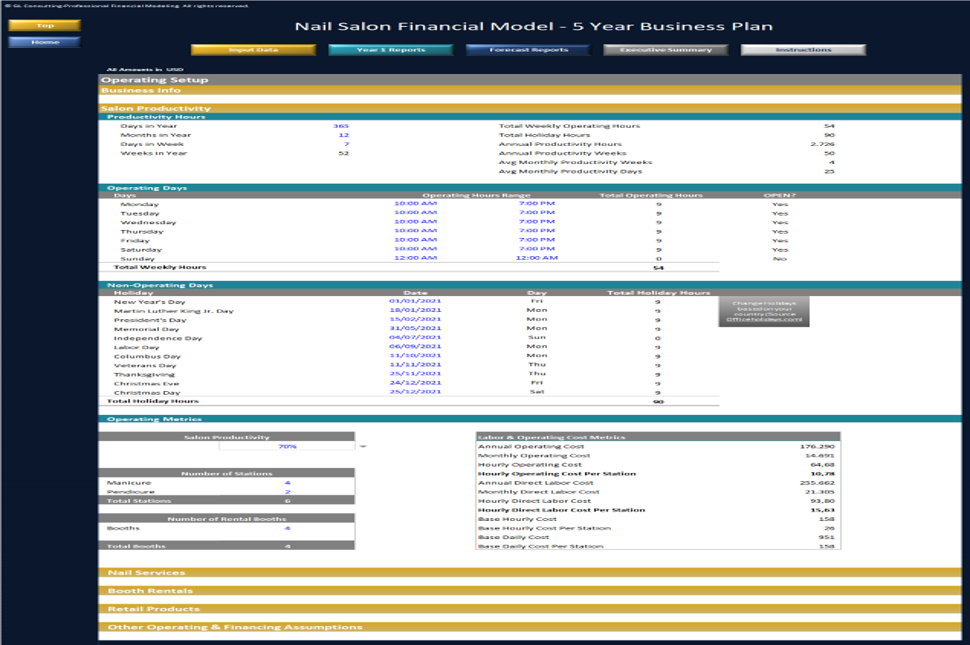This screenshot has height=645, width=970.
Task: Select the Days in Year value 365
Action: point(341,126)
